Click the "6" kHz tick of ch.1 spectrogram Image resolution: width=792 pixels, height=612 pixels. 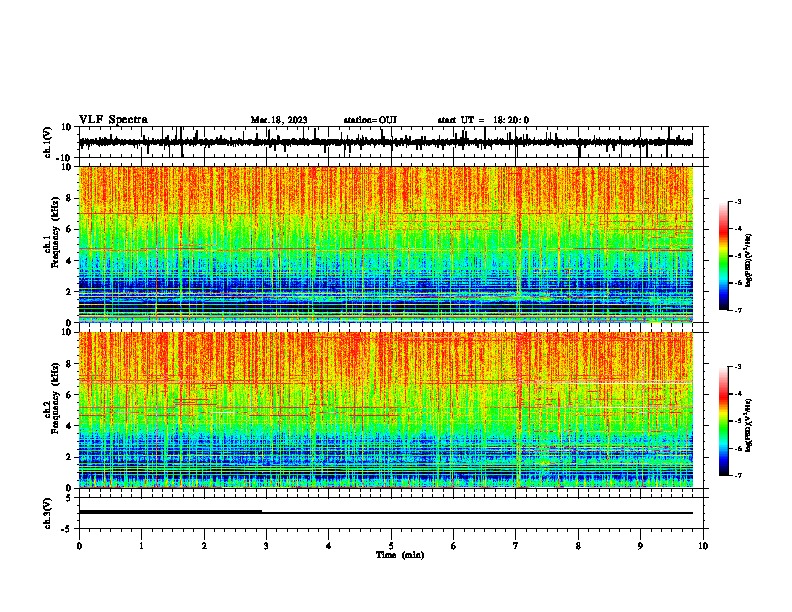(x=69, y=230)
